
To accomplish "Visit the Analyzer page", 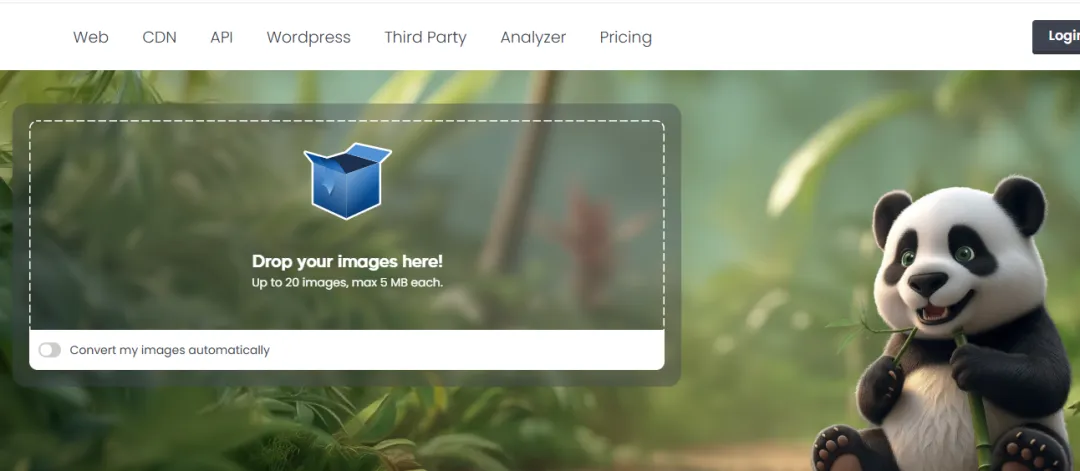I will pos(533,37).
